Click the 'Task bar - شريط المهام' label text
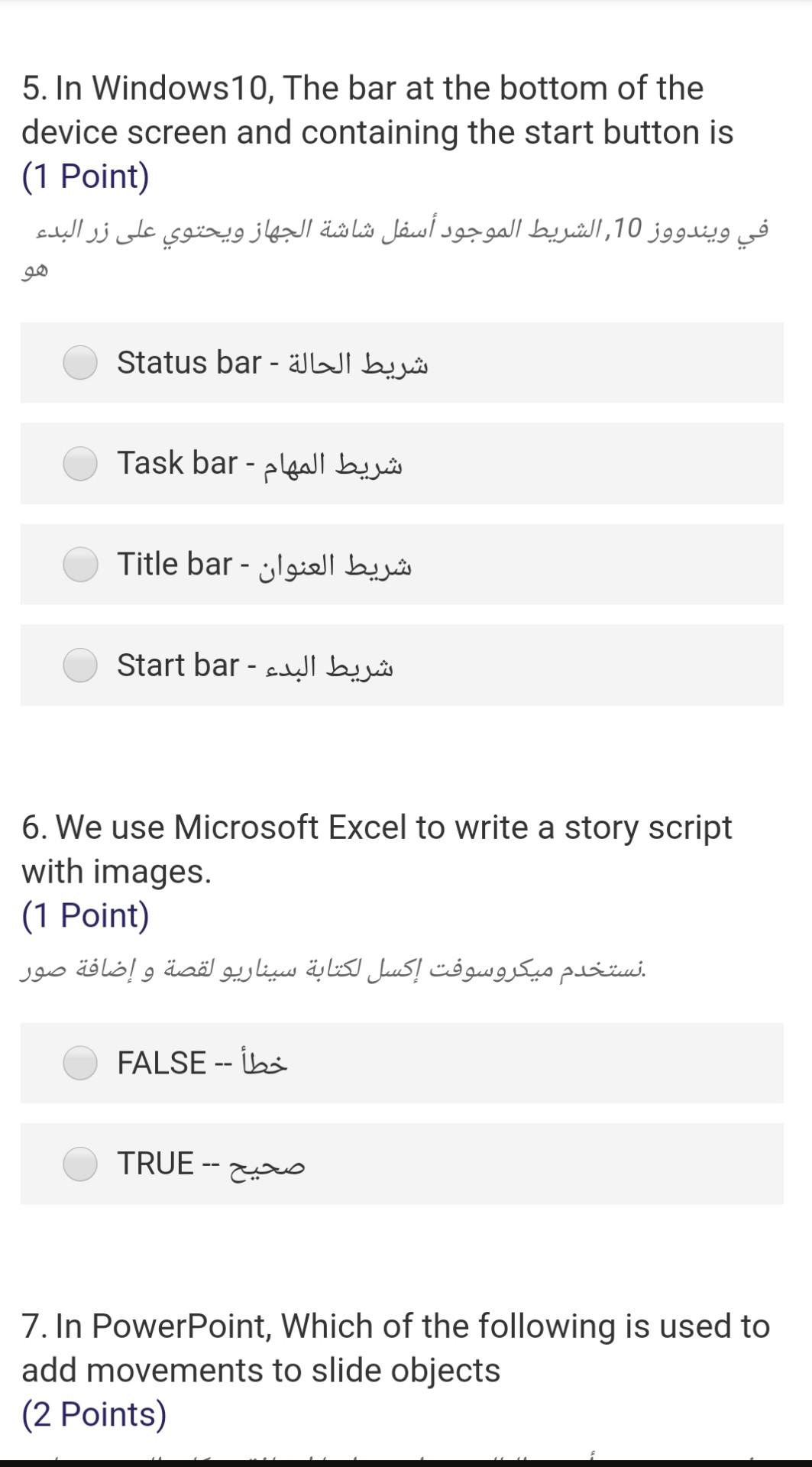 click(260, 464)
